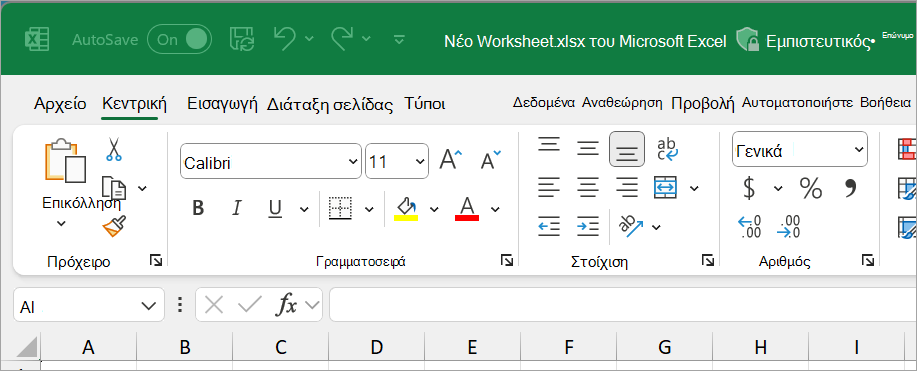Toggle the highlighted Bottom Align icon

tap(627, 149)
